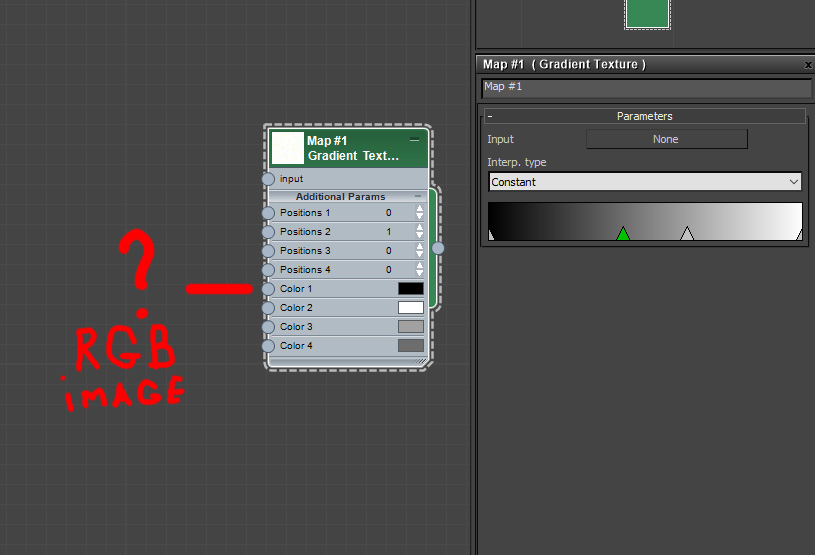Click the node's output socket on right edge
This screenshot has height=555, width=815.
pyautogui.click(x=438, y=248)
